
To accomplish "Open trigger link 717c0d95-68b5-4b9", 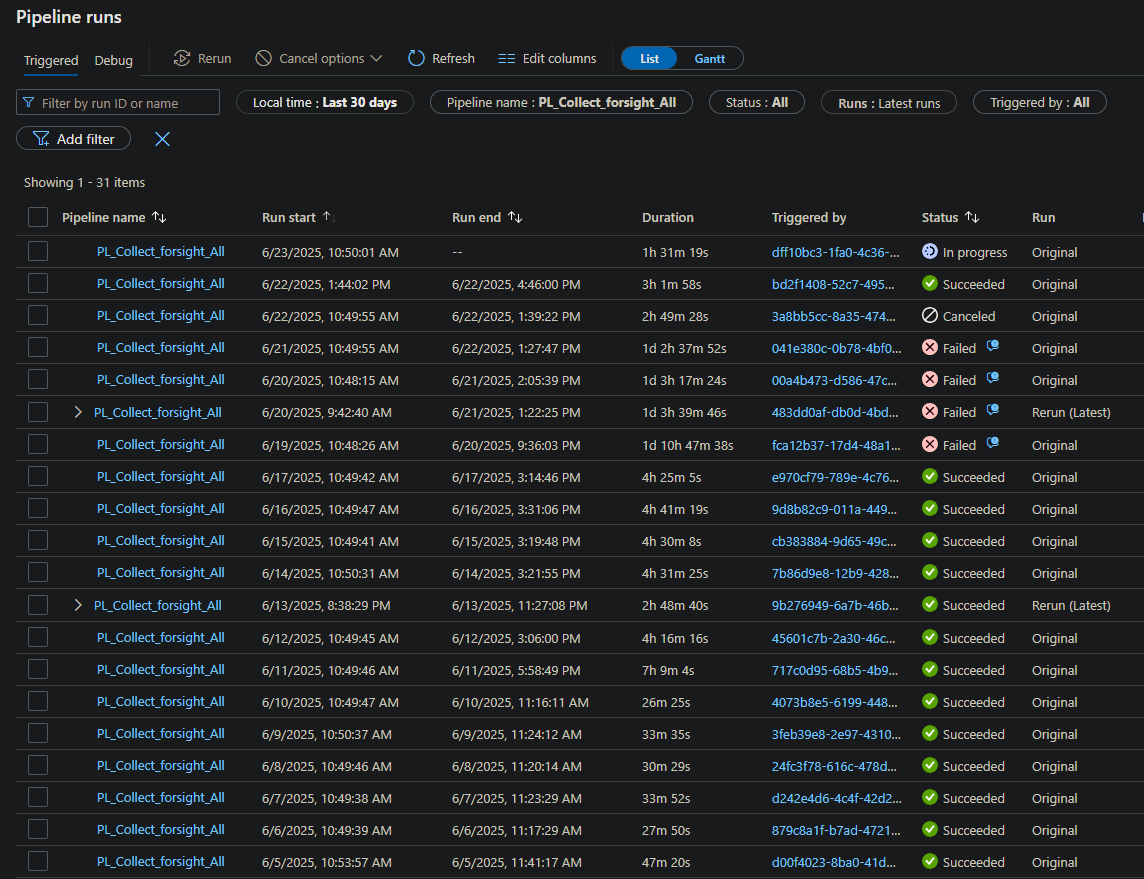I will (834, 670).
